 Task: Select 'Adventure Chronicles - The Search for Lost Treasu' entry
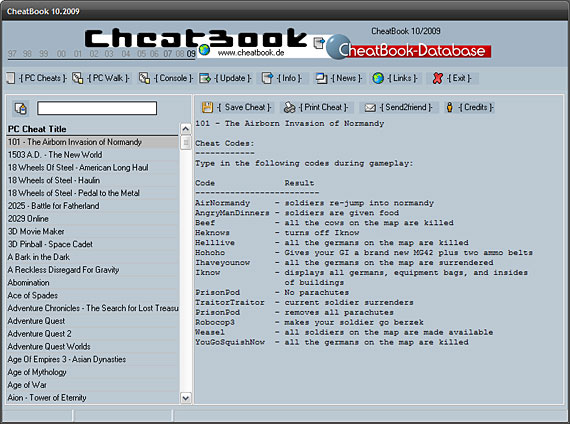click(92, 308)
